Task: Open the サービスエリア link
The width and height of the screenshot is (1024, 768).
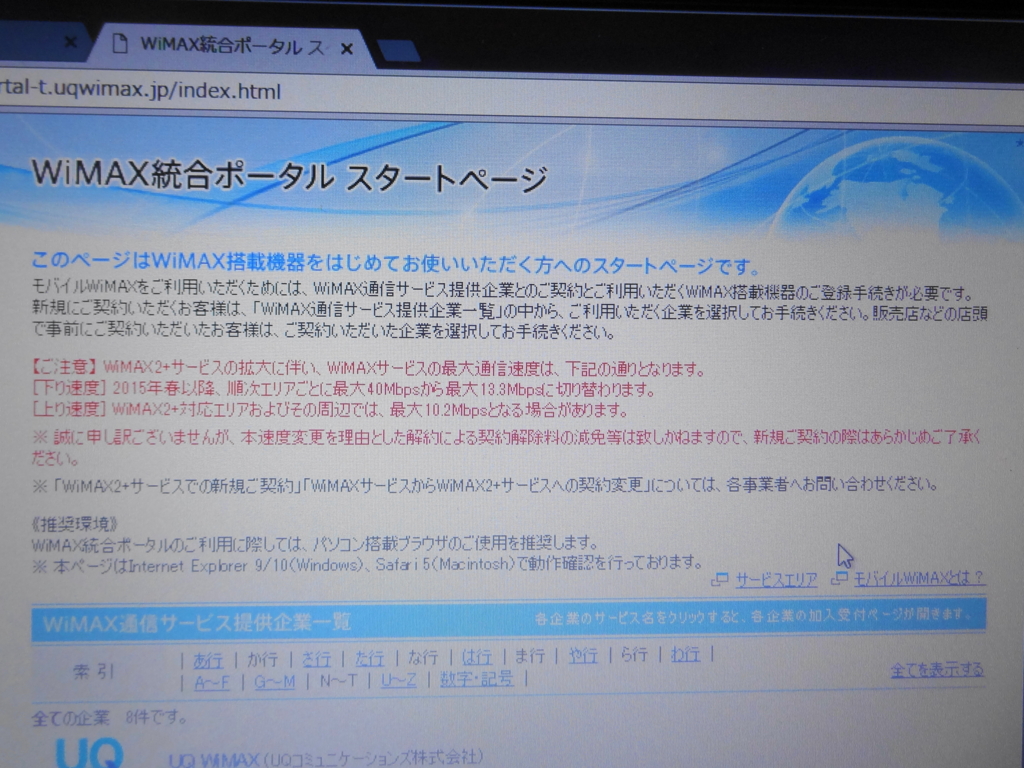Action: click(x=776, y=579)
